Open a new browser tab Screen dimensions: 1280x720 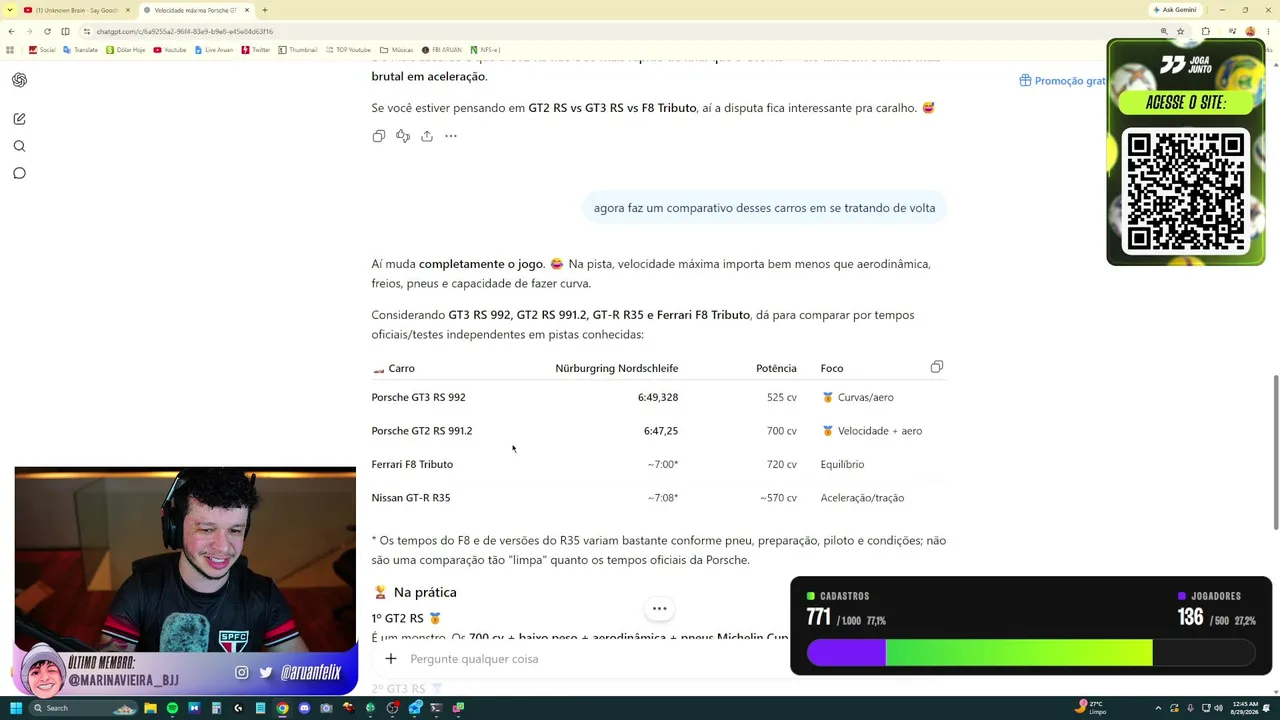click(264, 10)
